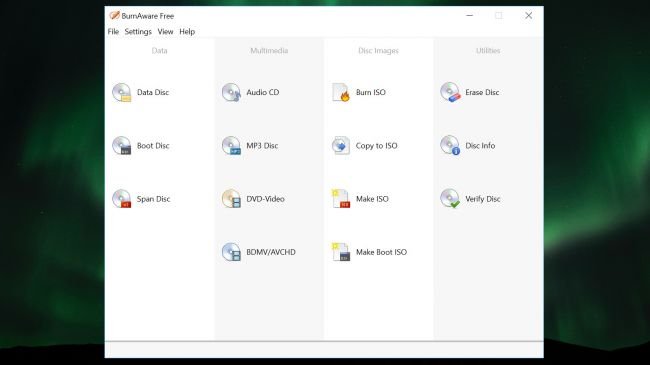Open the Span Disc tool icon
Viewport: 650px width, 365px height.
[x=121, y=199]
